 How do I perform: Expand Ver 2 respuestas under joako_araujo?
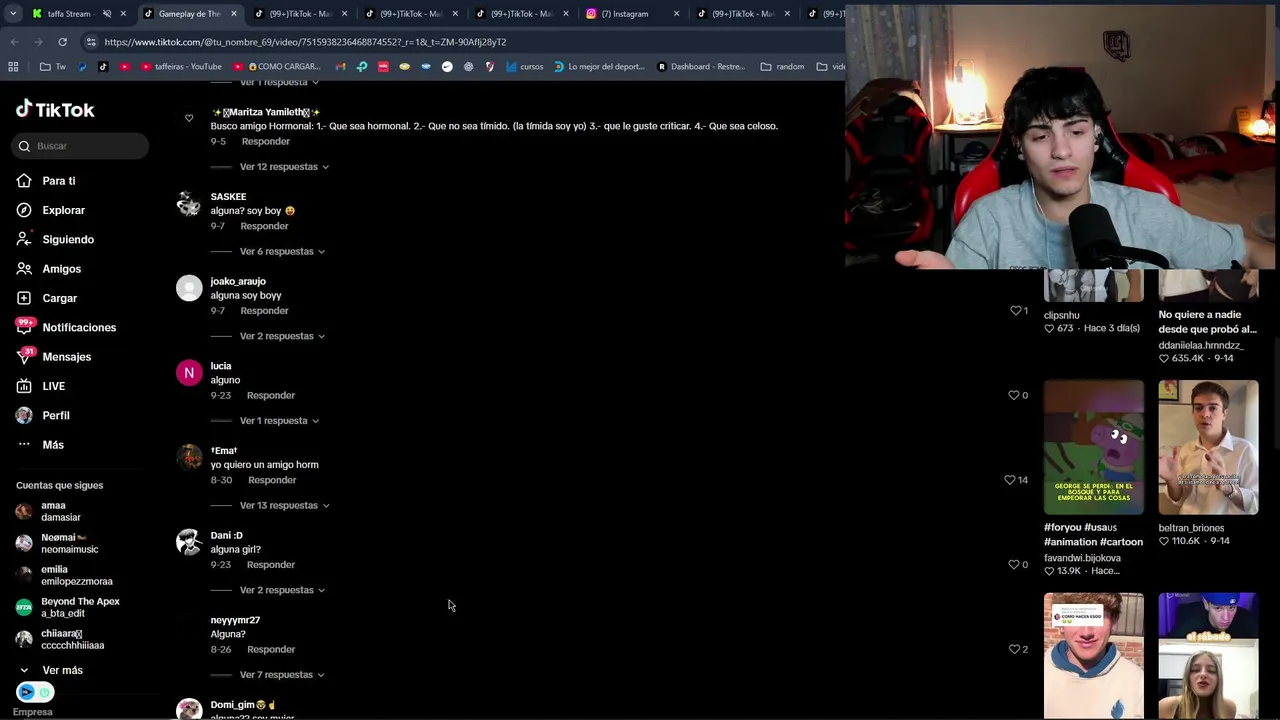click(282, 336)
